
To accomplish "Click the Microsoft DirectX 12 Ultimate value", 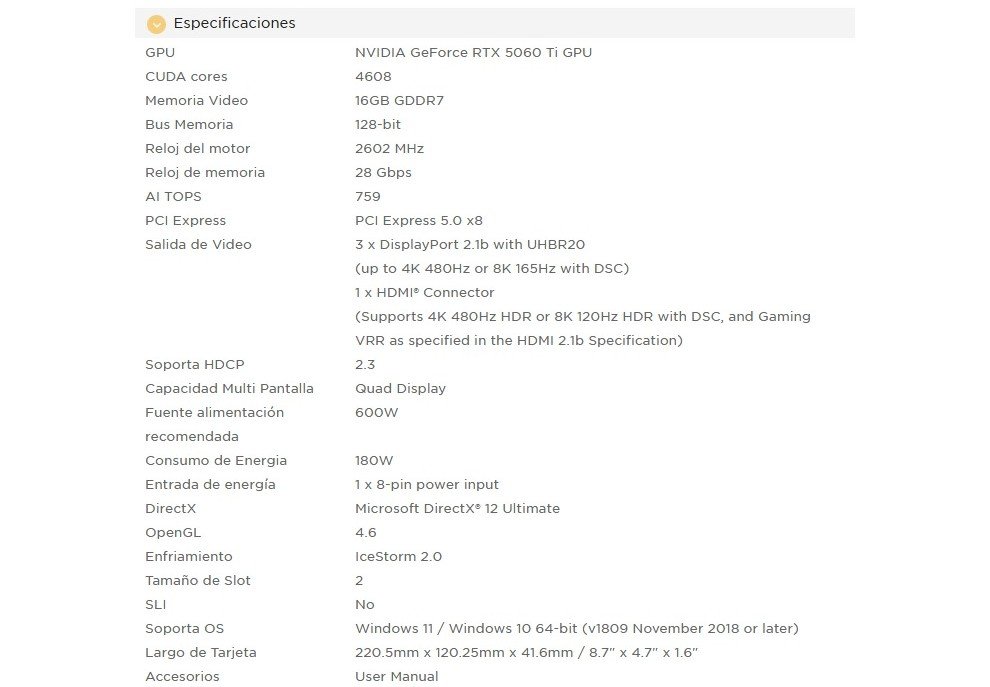I will pos(457,508).
